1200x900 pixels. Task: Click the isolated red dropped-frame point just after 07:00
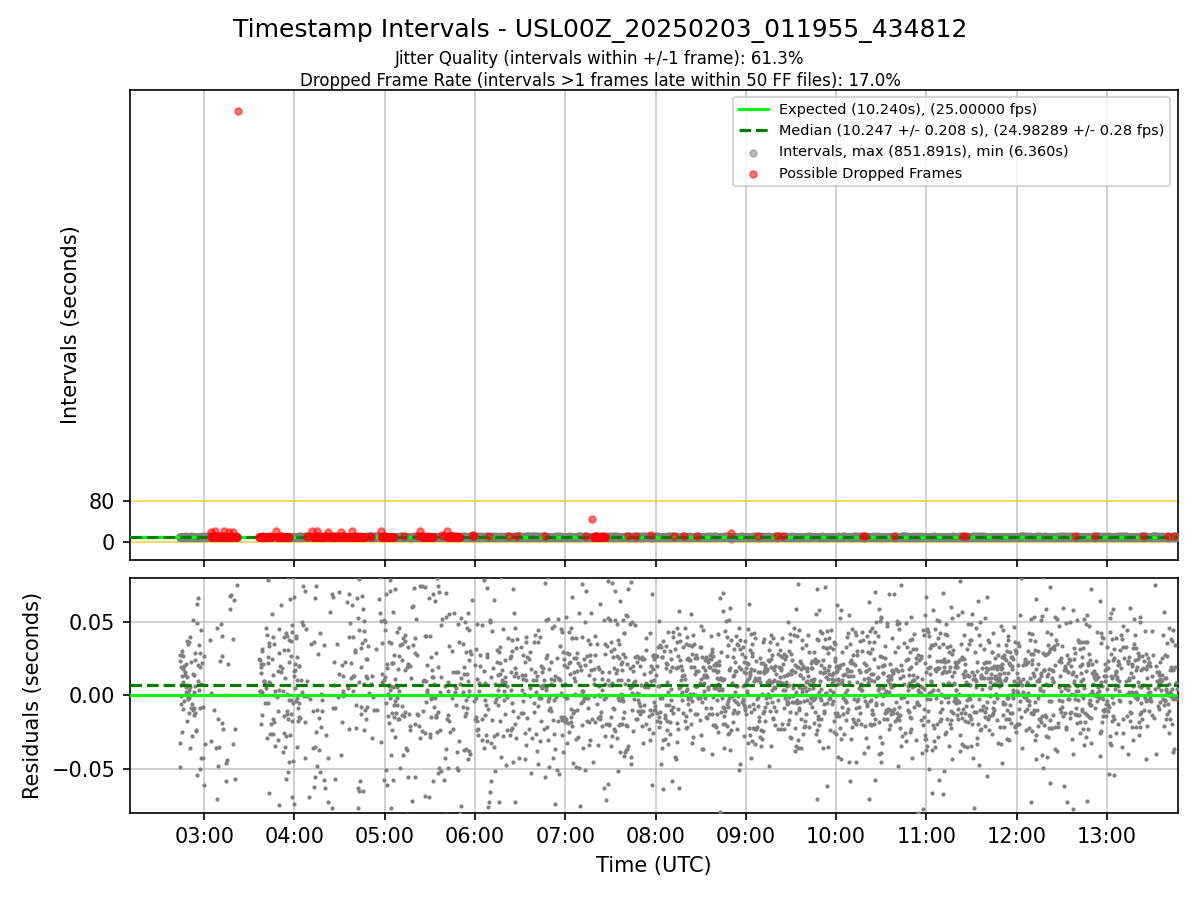(592, 519)
